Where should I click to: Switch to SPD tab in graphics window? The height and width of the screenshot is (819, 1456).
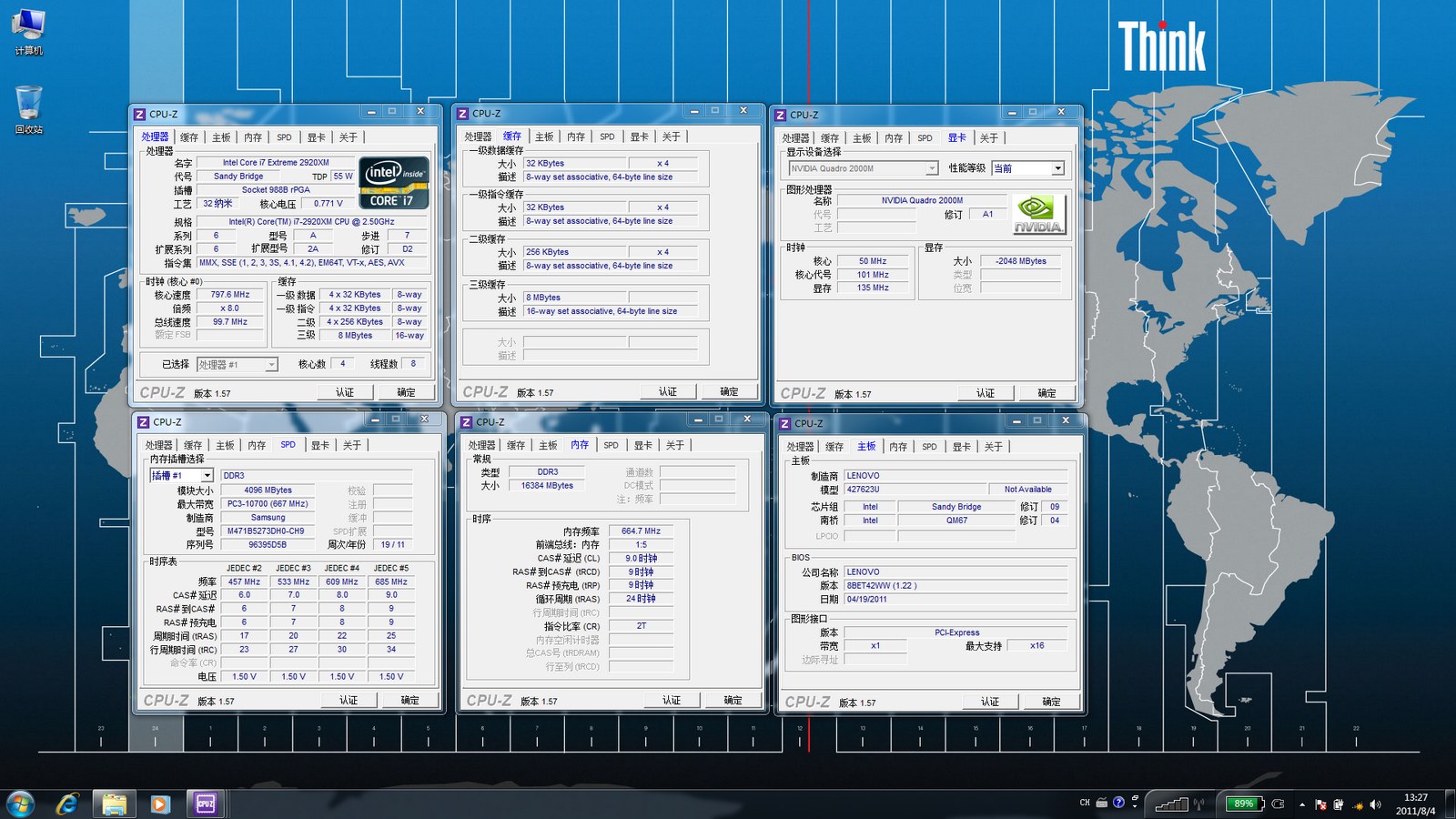pyautogui.click(x=925, y=138)
